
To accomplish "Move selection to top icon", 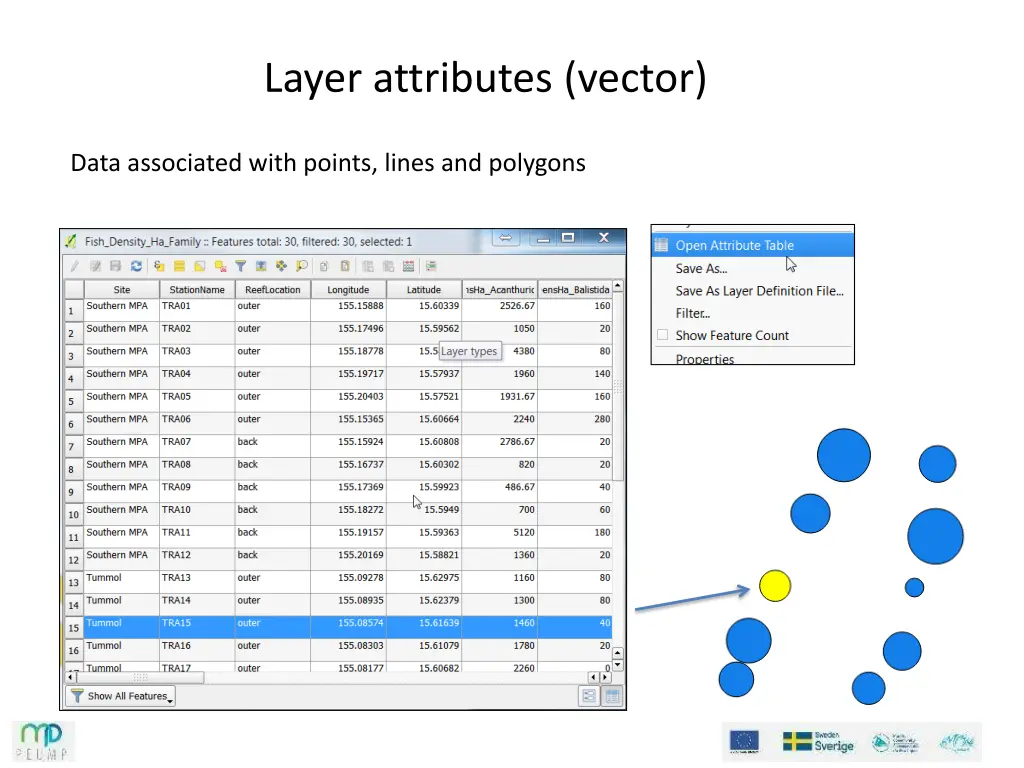I will click(x=261, y=266).
